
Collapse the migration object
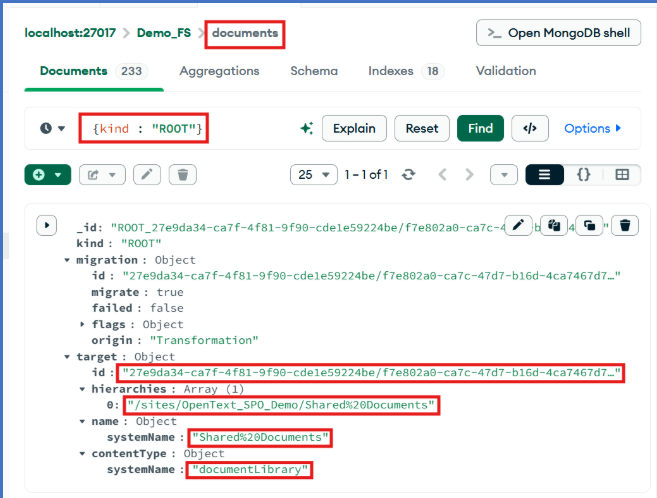(67, 260)
